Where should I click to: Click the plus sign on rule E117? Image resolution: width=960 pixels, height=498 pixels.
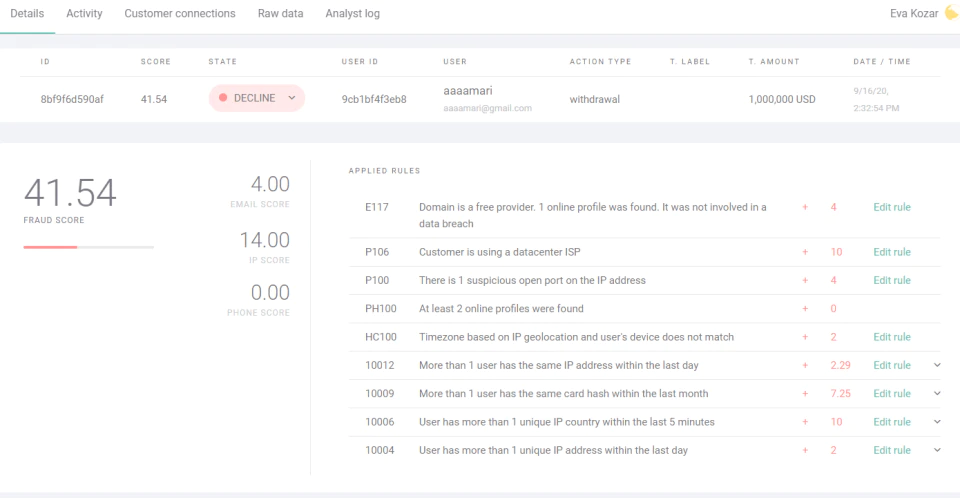coord(805,208)
